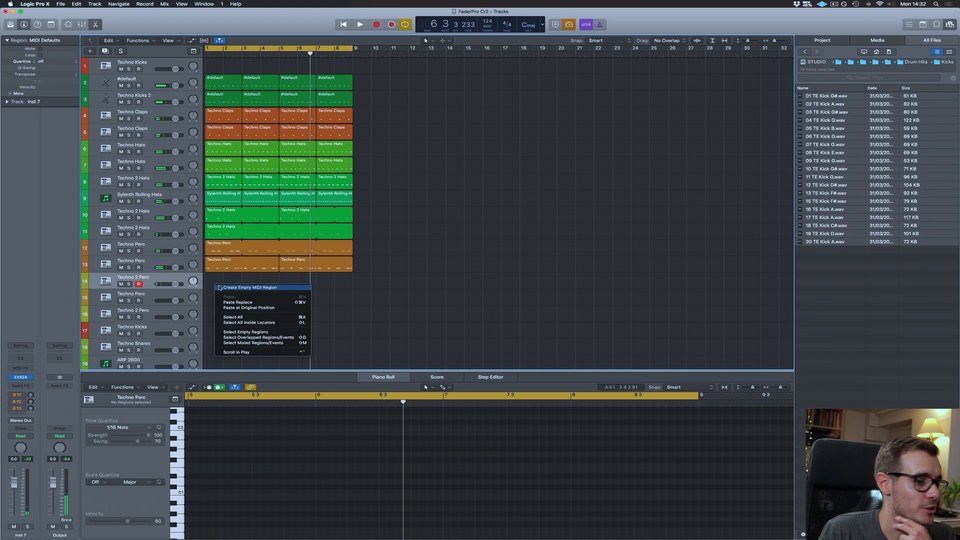Open the Drag No Overlap dropdown

click(x=669, y=40)
